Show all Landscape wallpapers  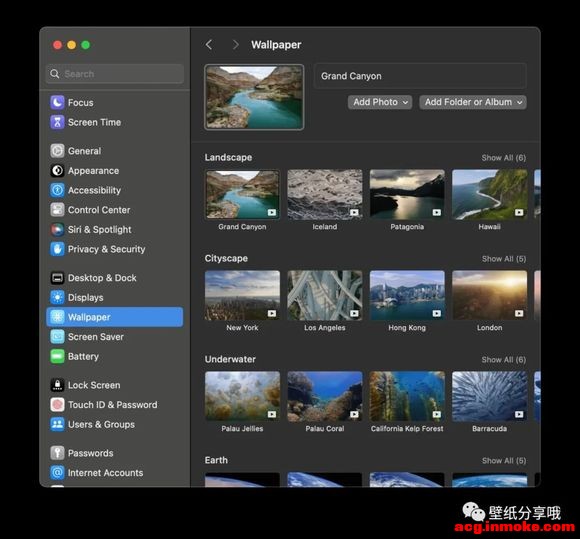click(503, 158)
